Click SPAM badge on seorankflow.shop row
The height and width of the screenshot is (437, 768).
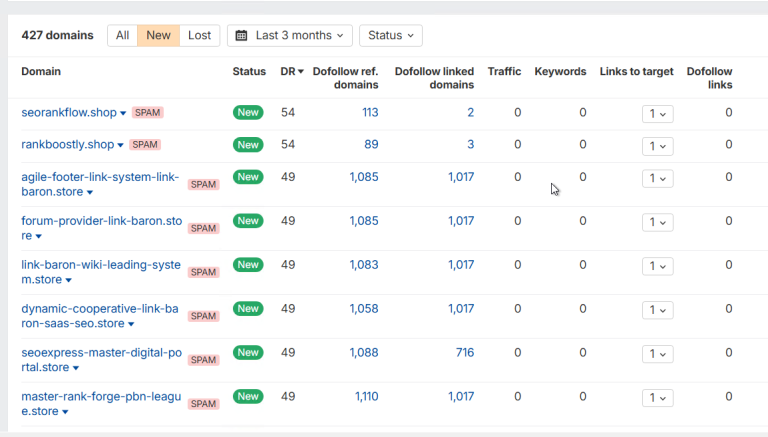pyautogui.click(x=147, y=113)
